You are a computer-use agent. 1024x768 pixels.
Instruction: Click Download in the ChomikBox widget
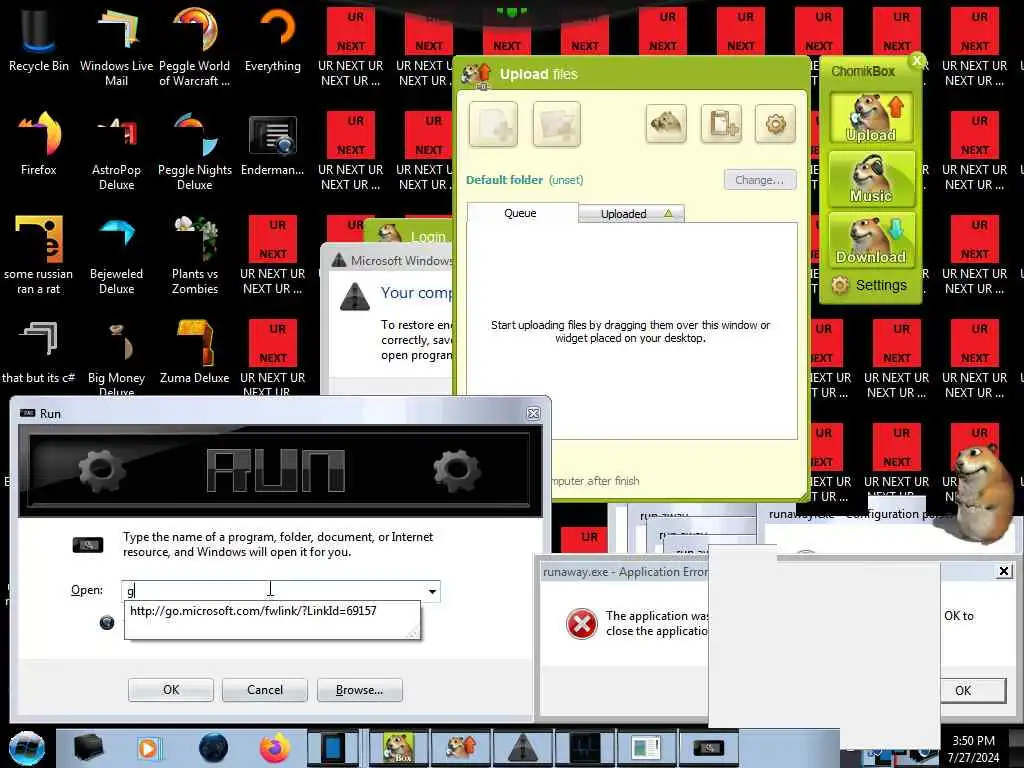pyautogui.click(x=871, y=240)
